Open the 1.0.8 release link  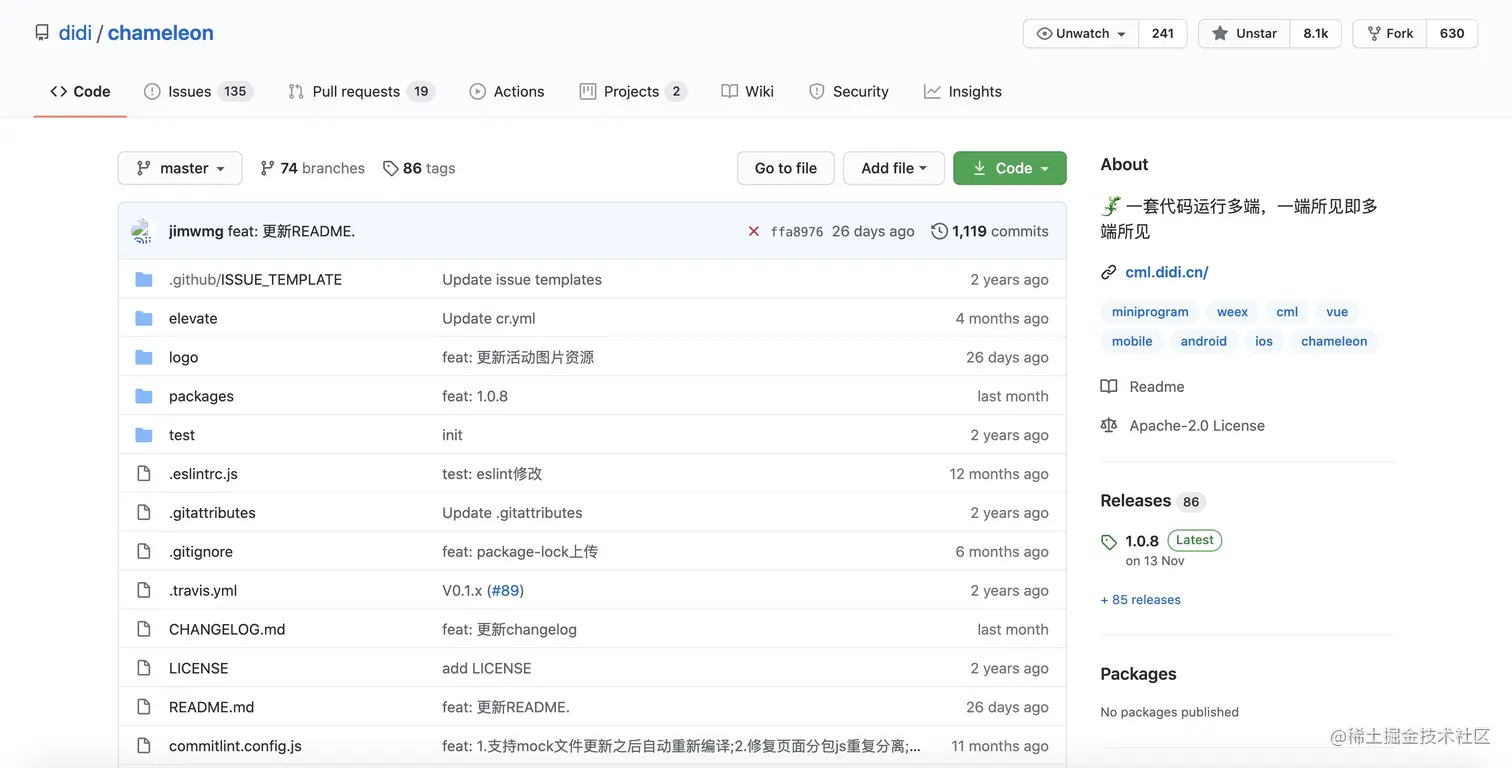1142,541
